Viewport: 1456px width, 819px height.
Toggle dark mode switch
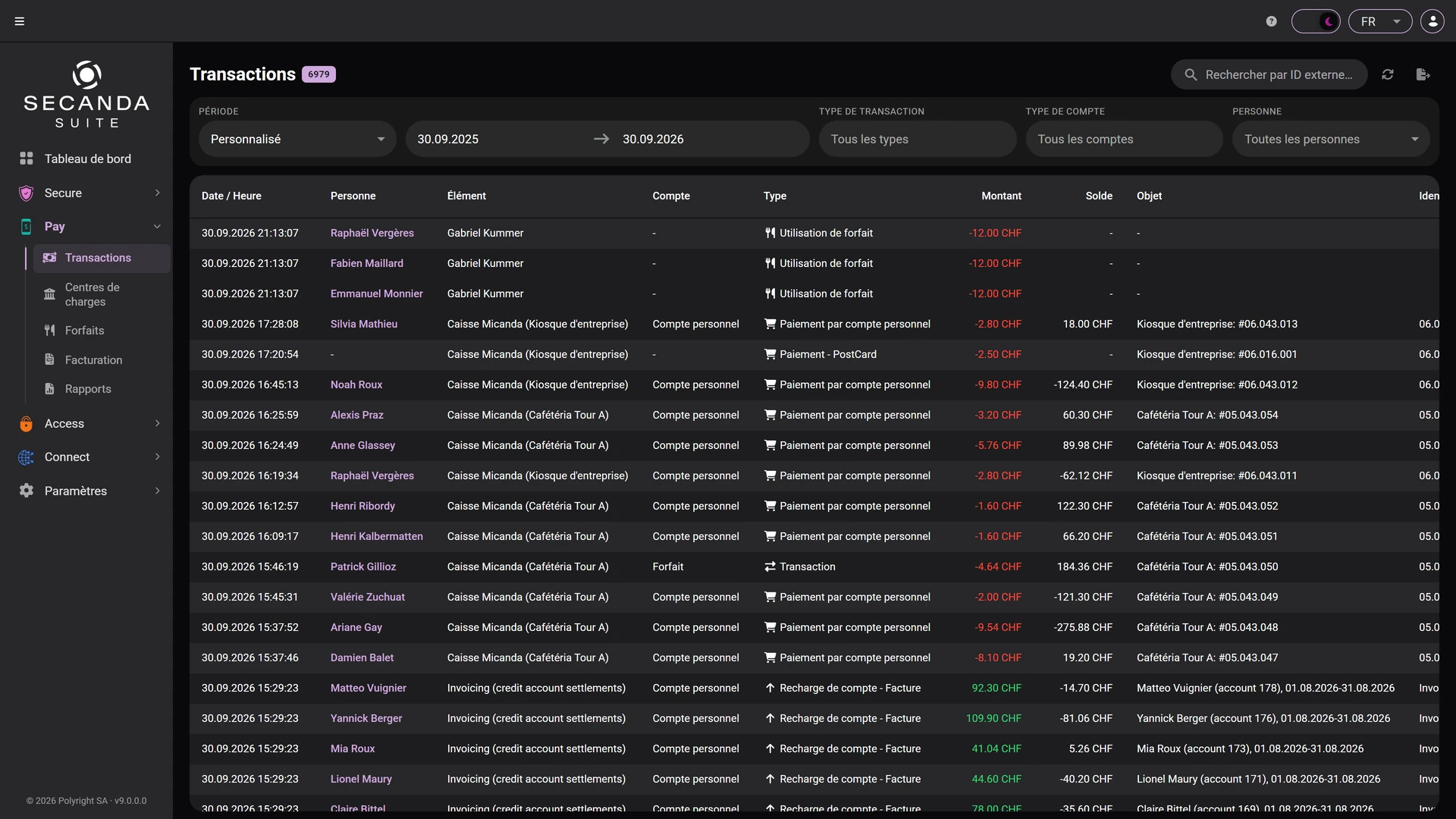1316,21
